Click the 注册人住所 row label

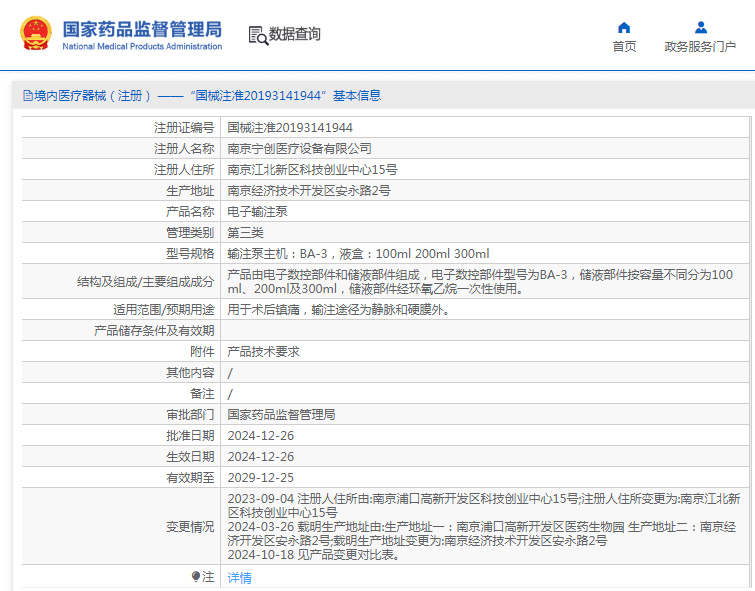(x=184, y=170)
